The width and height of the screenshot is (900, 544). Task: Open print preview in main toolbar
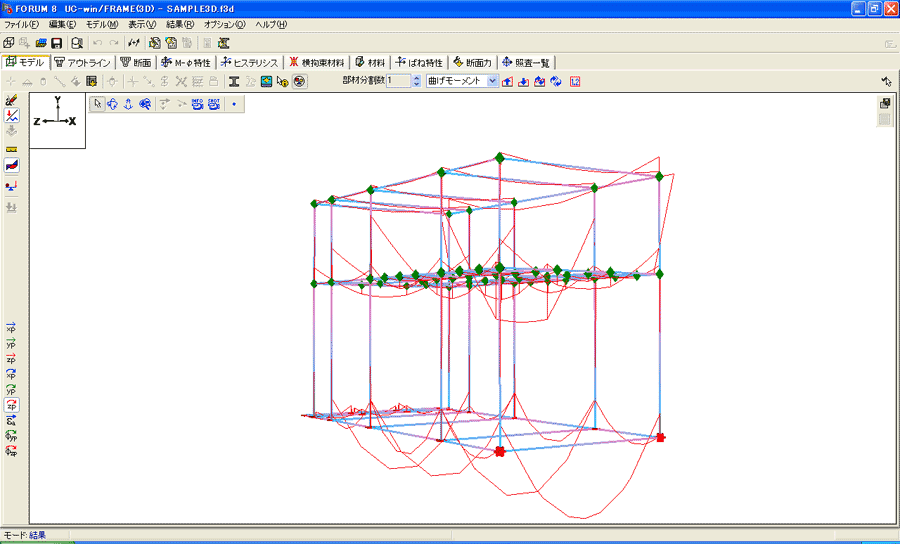tap(77, 43)
